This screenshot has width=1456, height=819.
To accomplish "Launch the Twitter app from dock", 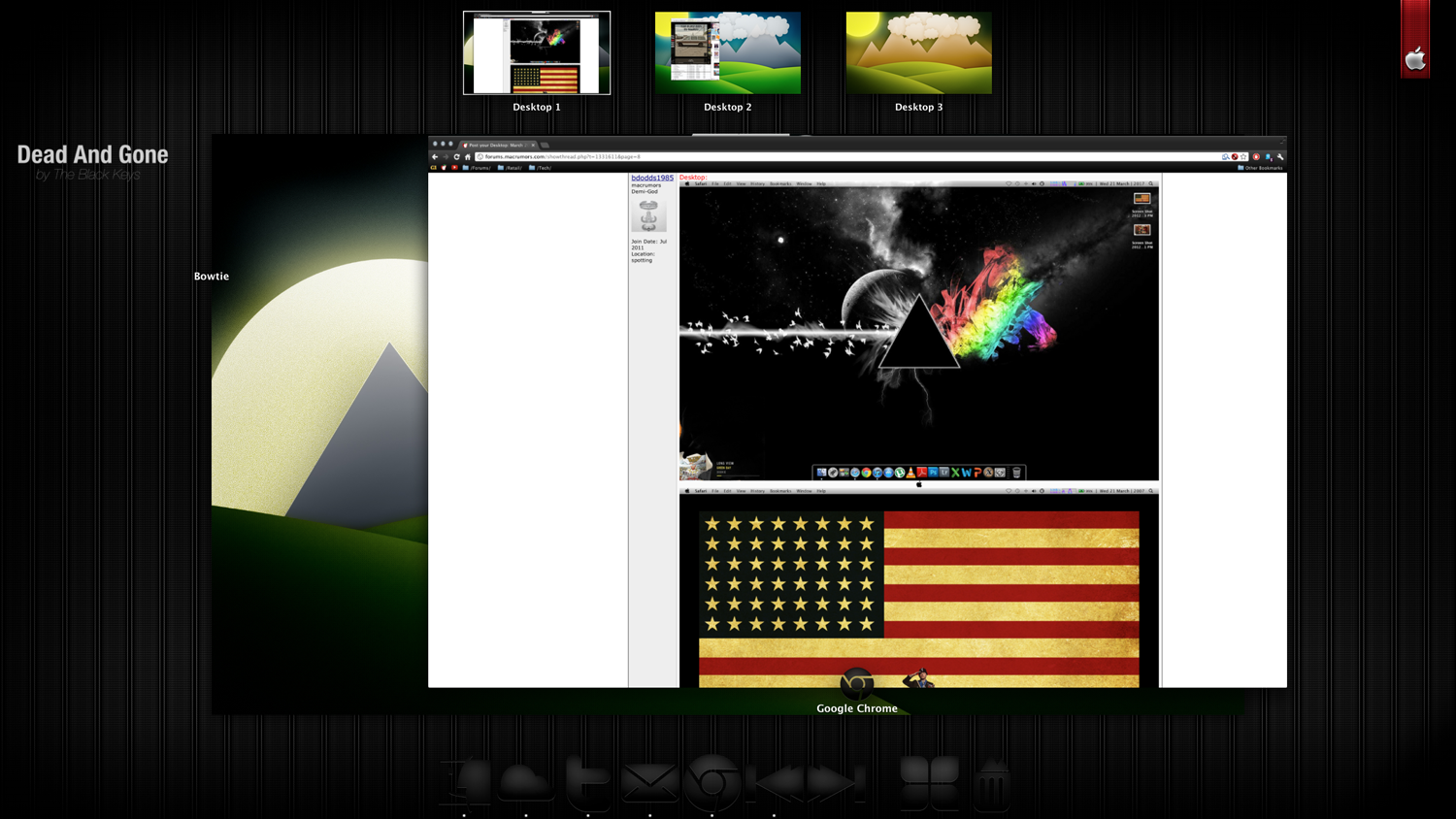I will [x=588, y=782].
